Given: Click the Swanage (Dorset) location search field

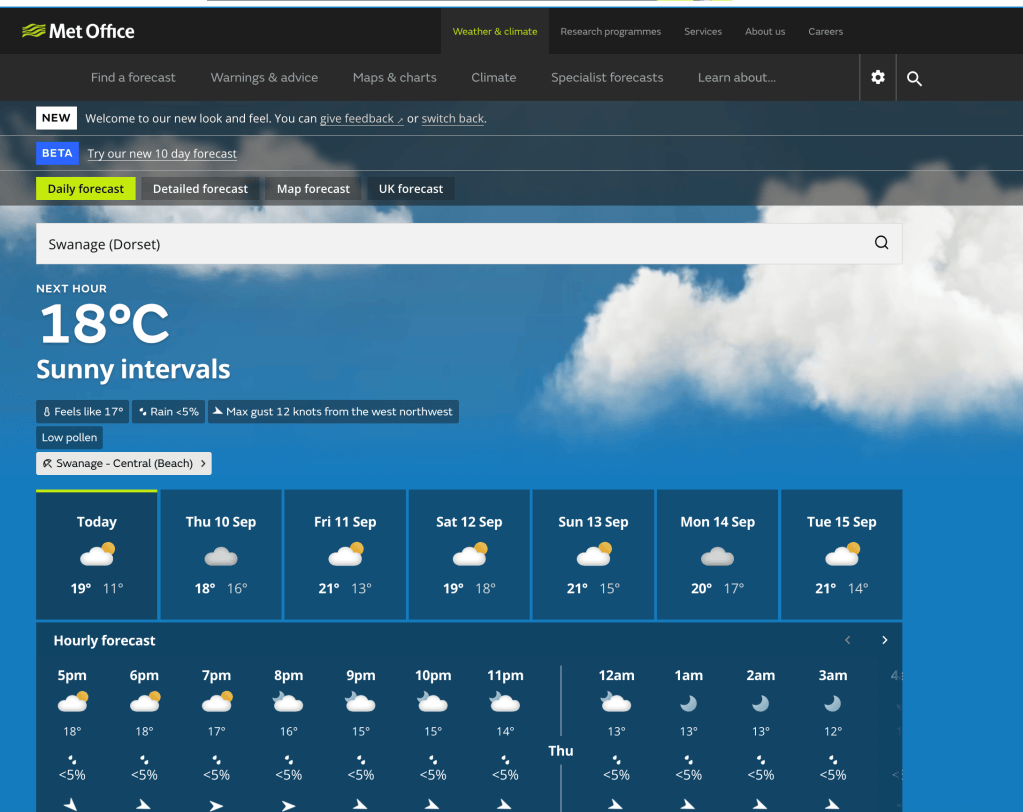Looking at the screenshot, I should click(x=469, y=244).
